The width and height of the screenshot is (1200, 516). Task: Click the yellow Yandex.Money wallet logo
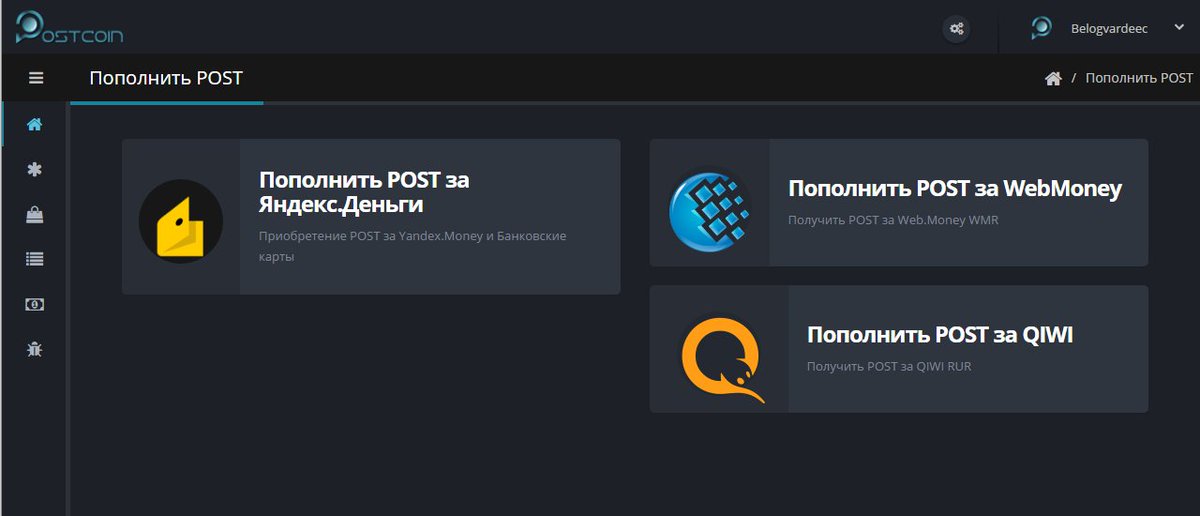(181, 221)
